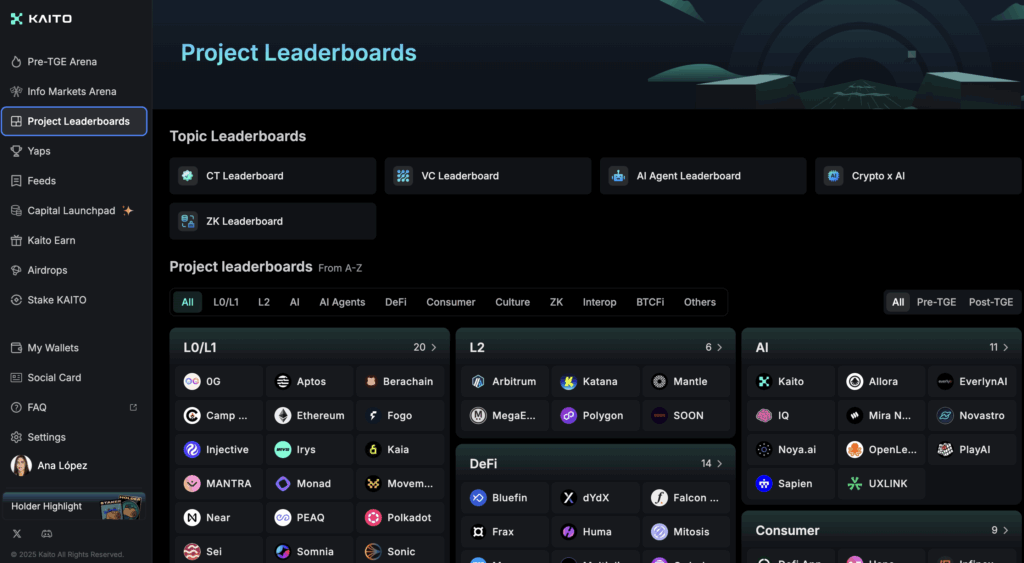Expand the DeFi category chevron
This screenshot has width=1024, height=563.
tap(720, 464)
